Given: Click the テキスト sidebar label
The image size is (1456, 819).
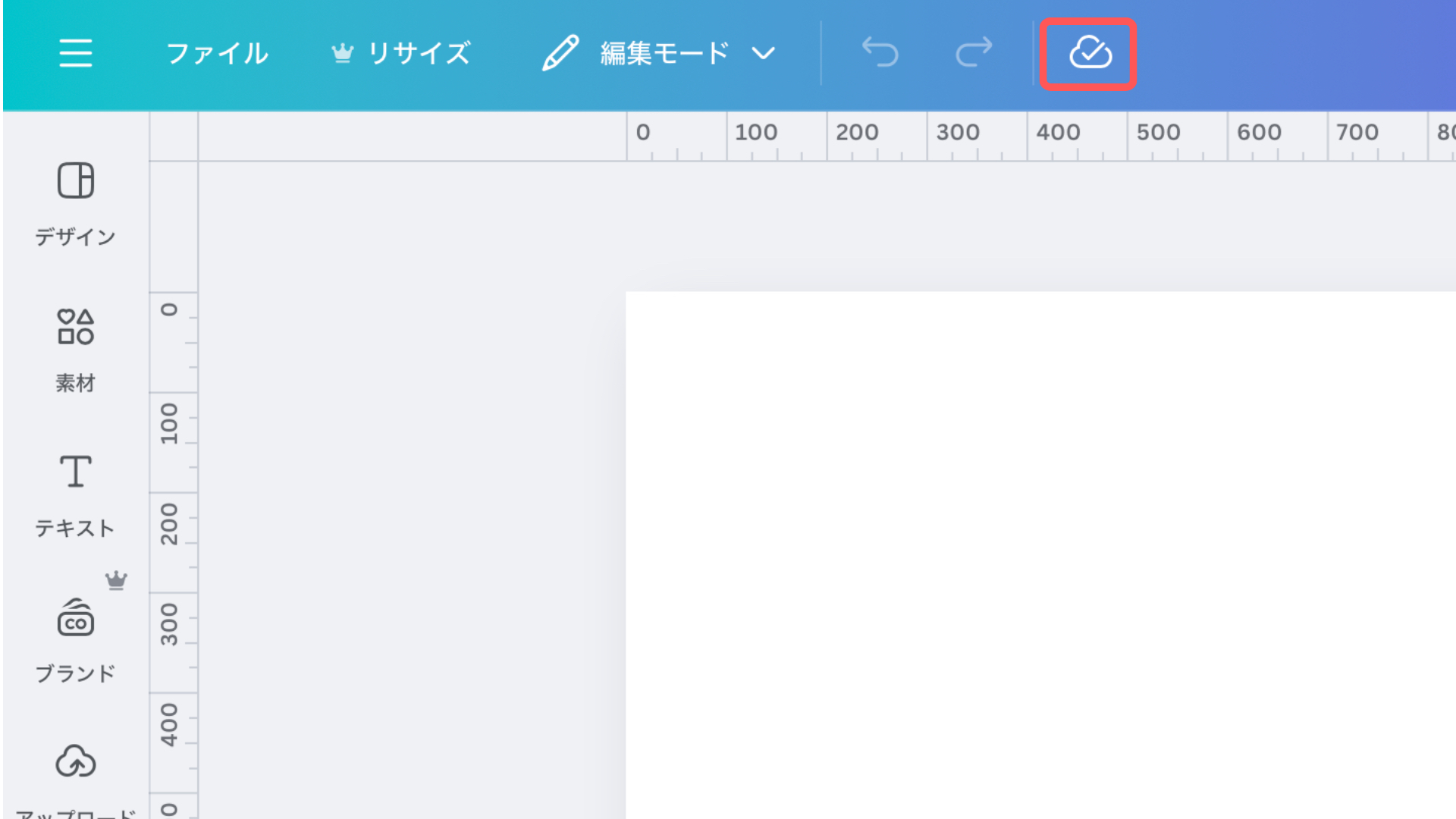Looking at the screenshot, I should coord(75,528).
